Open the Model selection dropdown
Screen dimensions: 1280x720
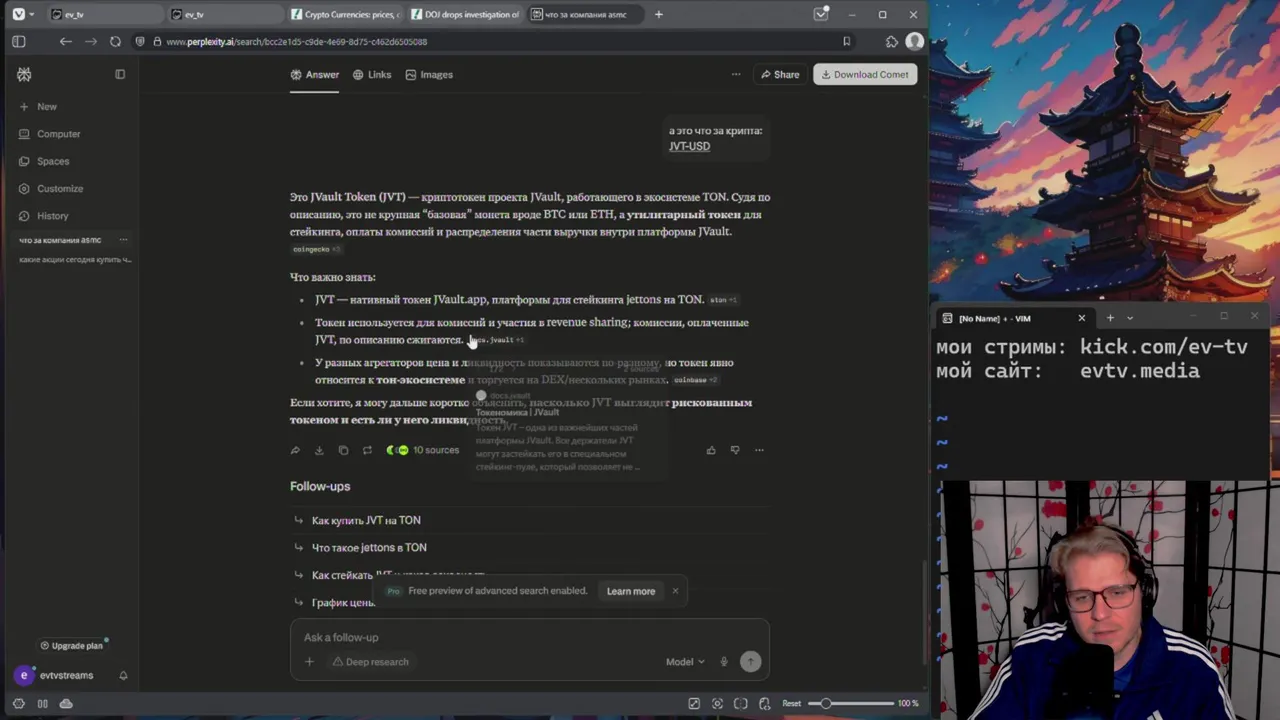click(x=685, y=661)
